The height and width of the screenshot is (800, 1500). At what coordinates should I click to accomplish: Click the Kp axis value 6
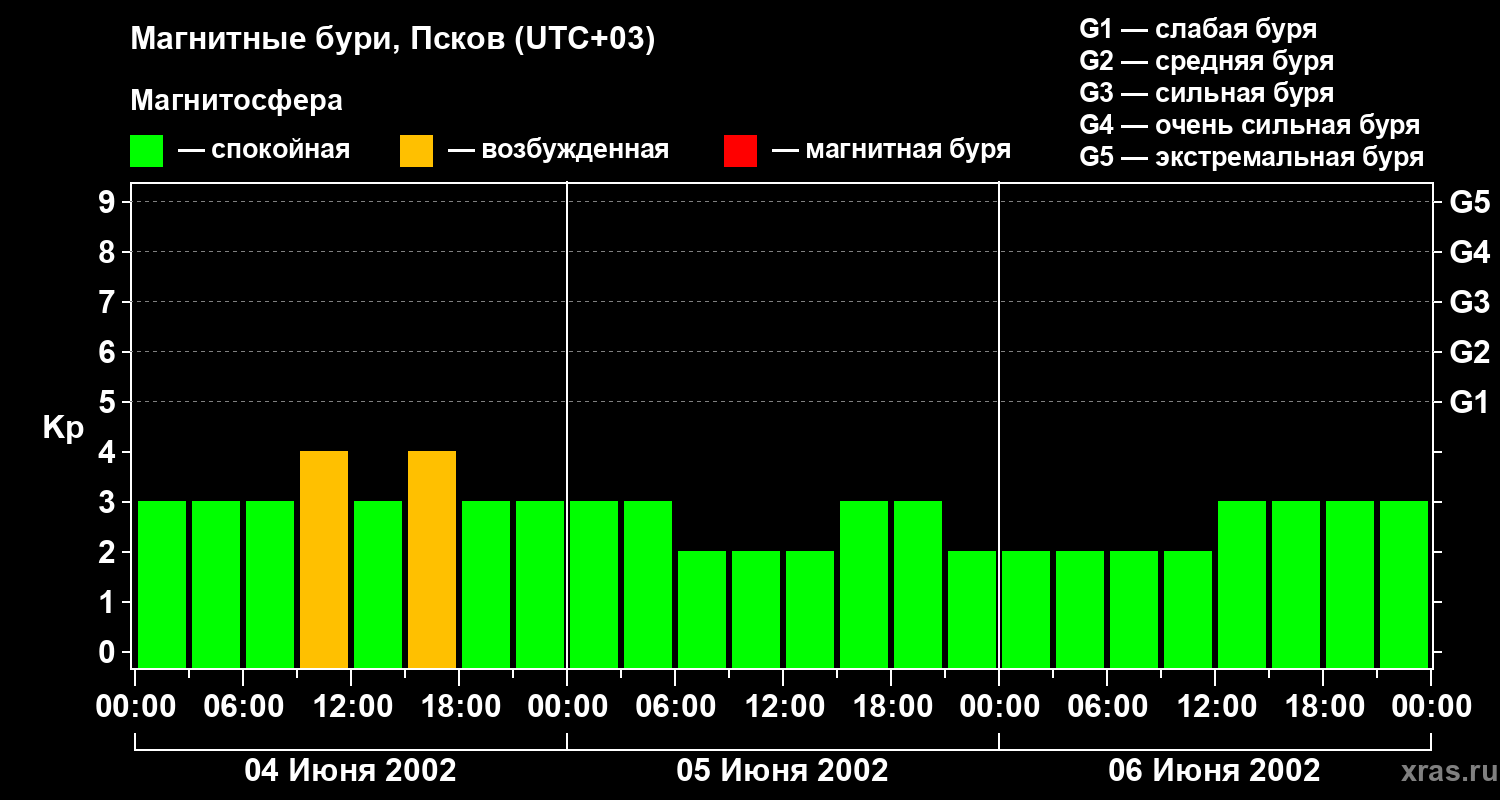[109, 352]
